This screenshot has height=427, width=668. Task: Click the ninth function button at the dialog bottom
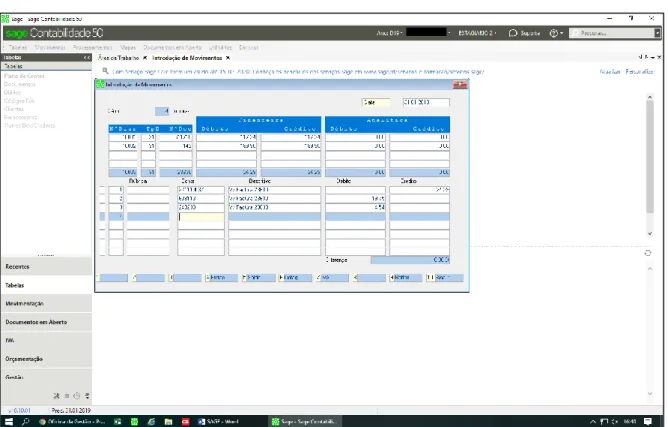[x=406, y=277]
